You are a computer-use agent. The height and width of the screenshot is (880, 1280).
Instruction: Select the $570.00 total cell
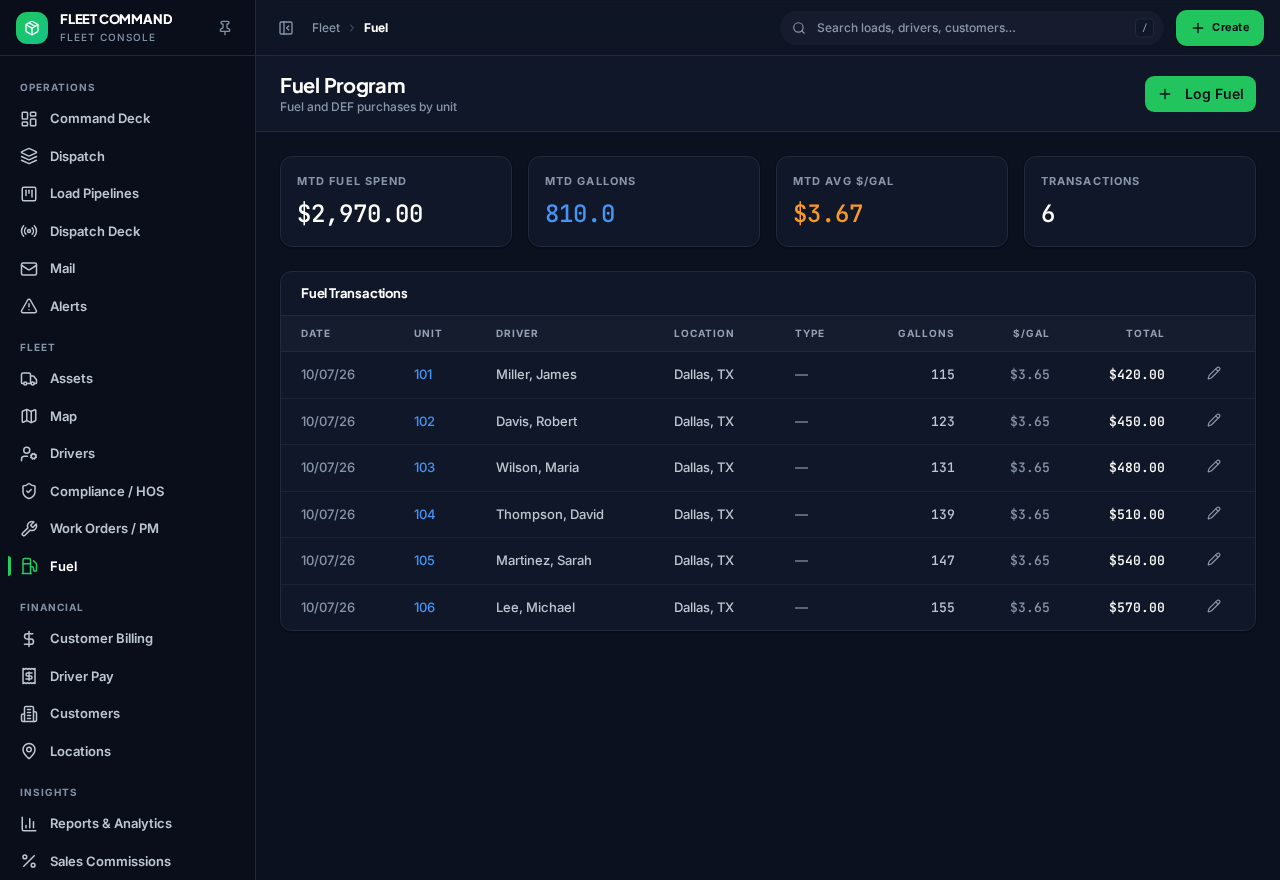1137,608
